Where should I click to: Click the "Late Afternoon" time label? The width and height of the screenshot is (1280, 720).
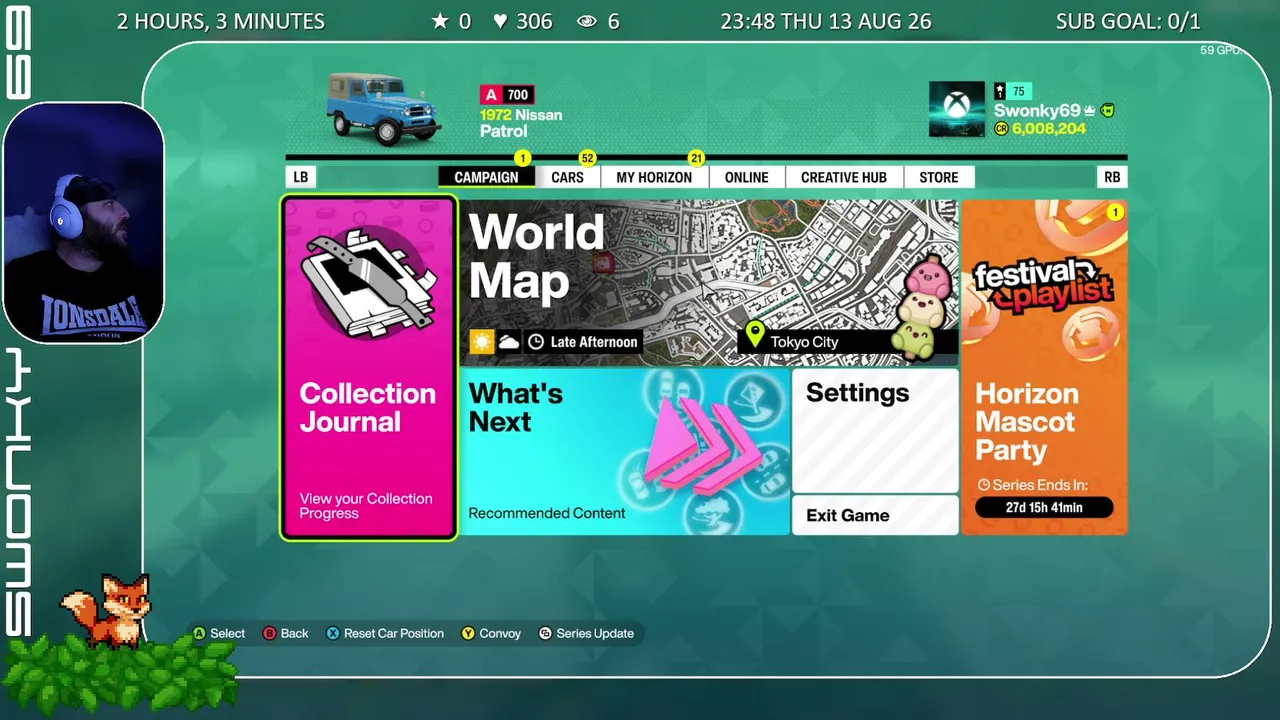click(594, 342)
